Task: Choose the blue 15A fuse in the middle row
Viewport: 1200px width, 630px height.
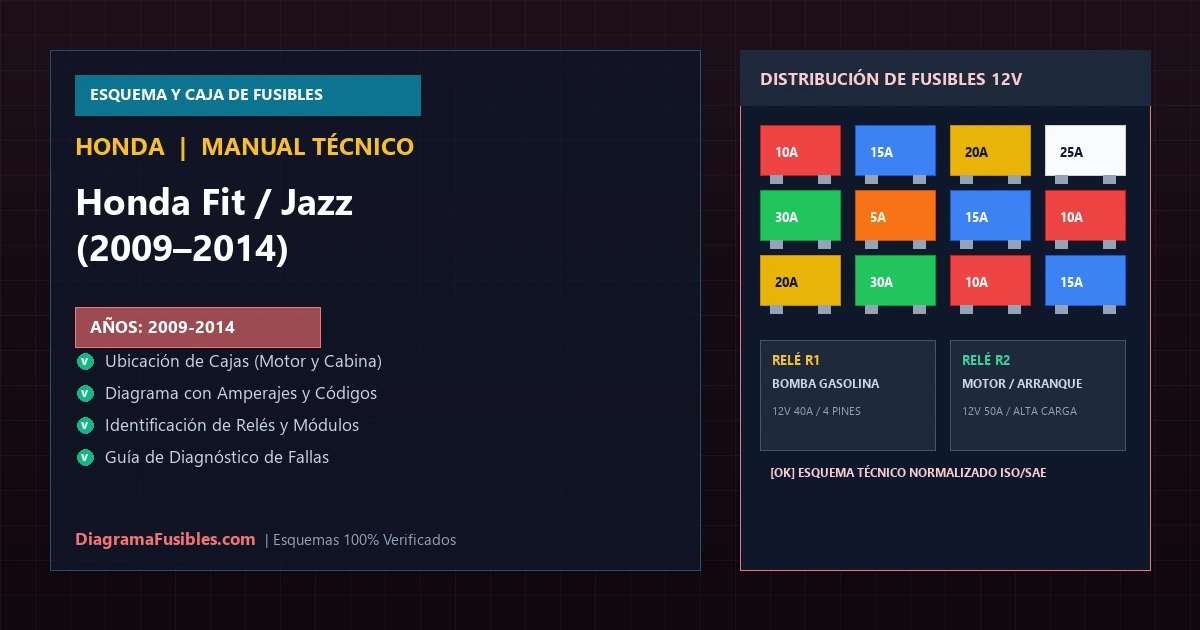Action: pyautogui.click(x=990, y=216)
